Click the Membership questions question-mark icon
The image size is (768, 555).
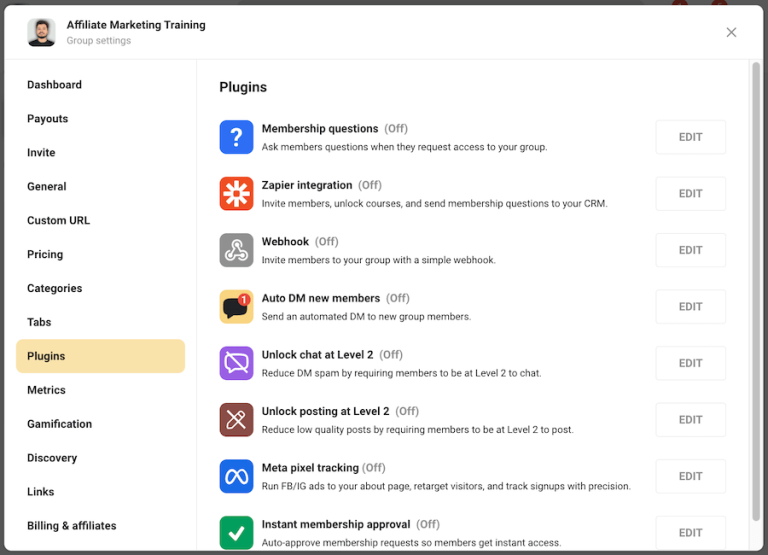click(x=236, y=137)
